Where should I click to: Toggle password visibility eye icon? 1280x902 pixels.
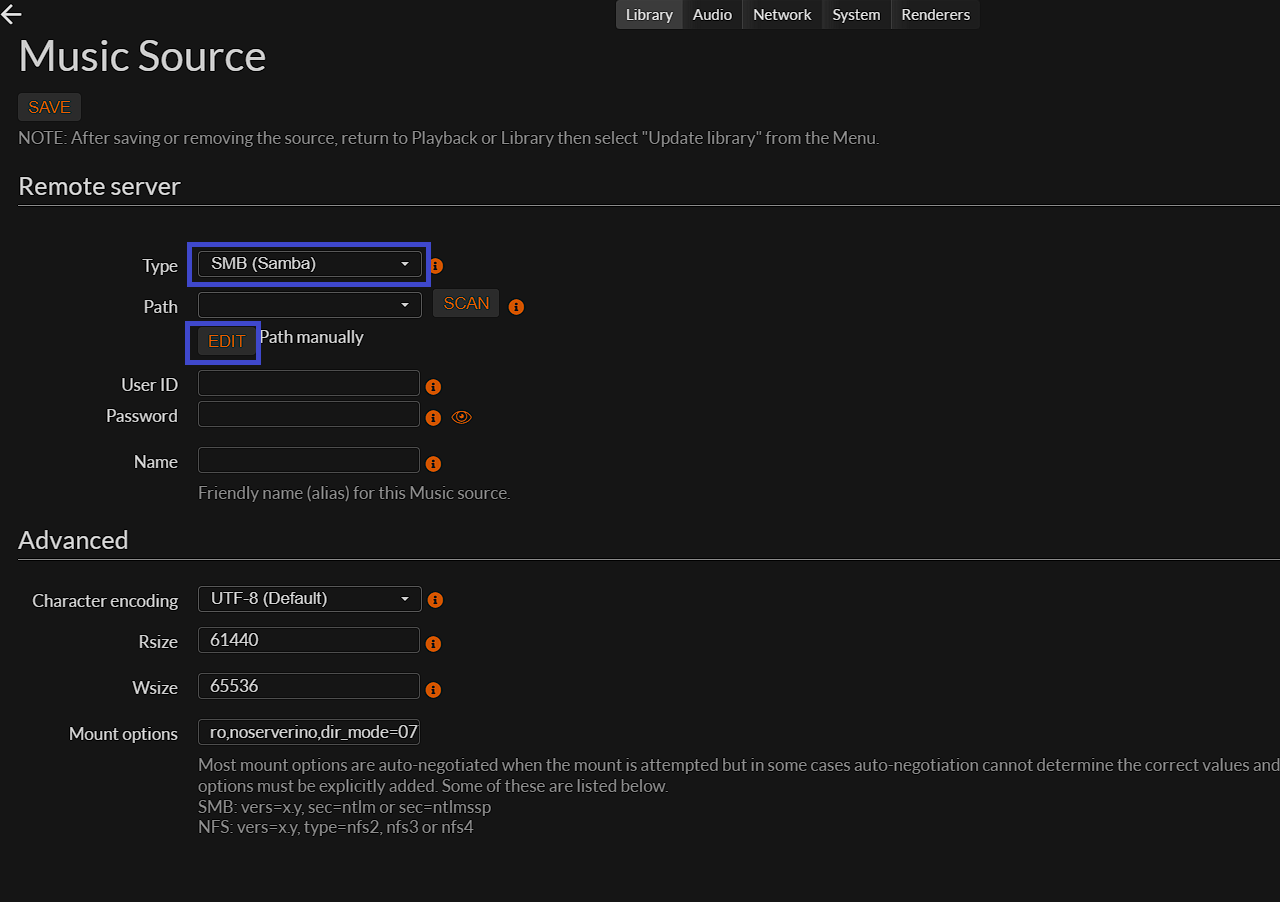coord(461,417)
